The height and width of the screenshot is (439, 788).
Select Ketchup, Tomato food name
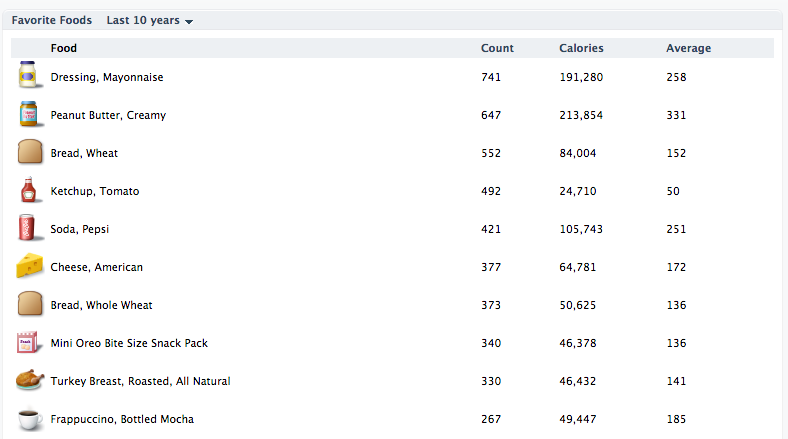click(x=94, y=191)
